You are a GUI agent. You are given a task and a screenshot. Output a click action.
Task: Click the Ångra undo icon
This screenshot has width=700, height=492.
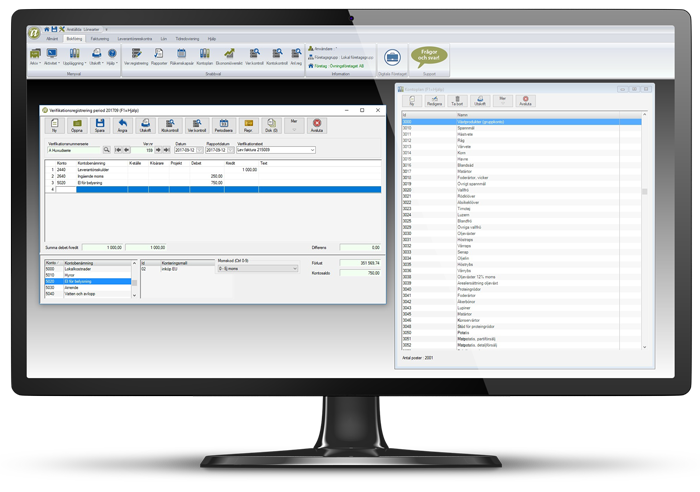coord(123,125)
